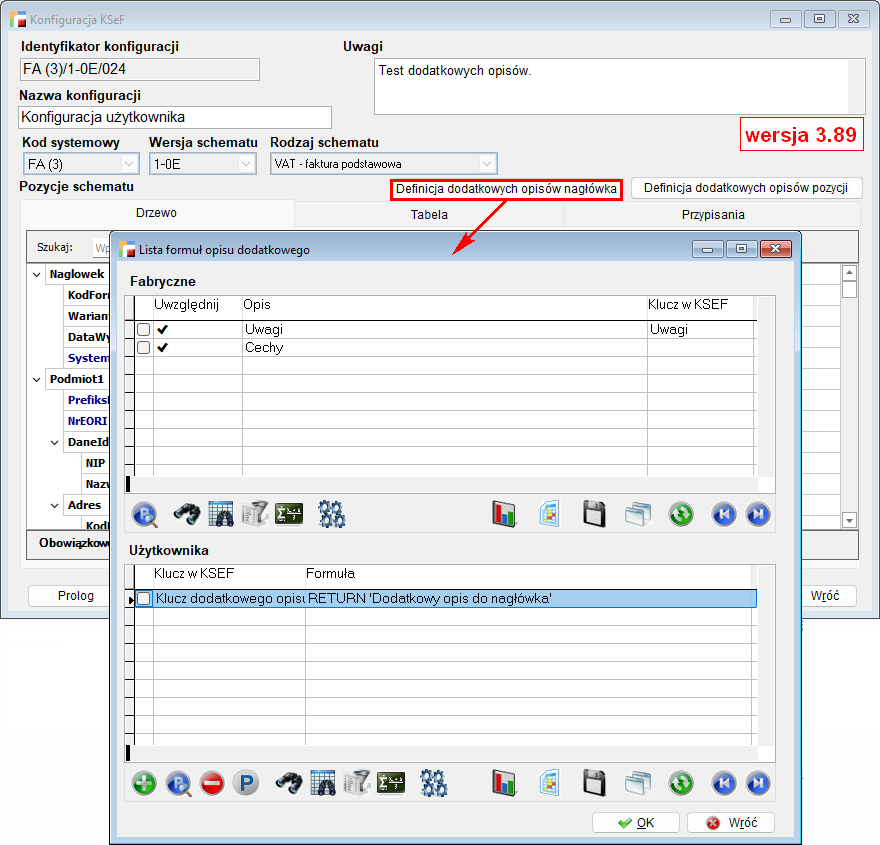Click the gears settings icon in Fabryczne toolbar
This screenshot has height=845, width=880.
click(331, 514)
